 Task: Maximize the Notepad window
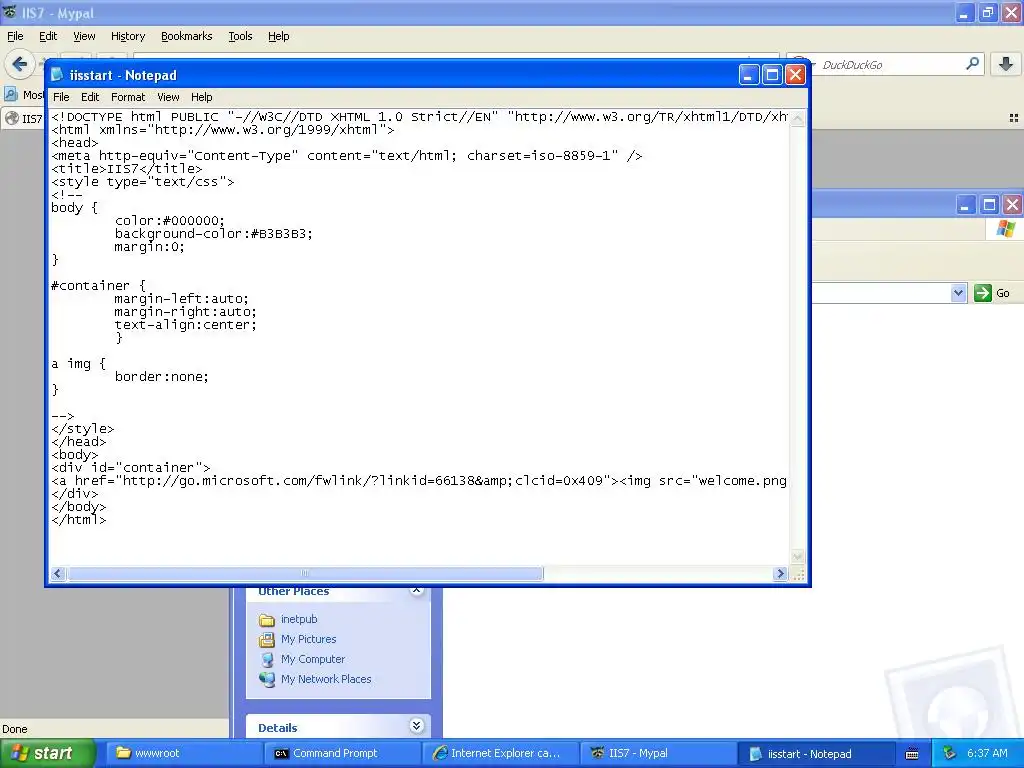tap(772, 75)
